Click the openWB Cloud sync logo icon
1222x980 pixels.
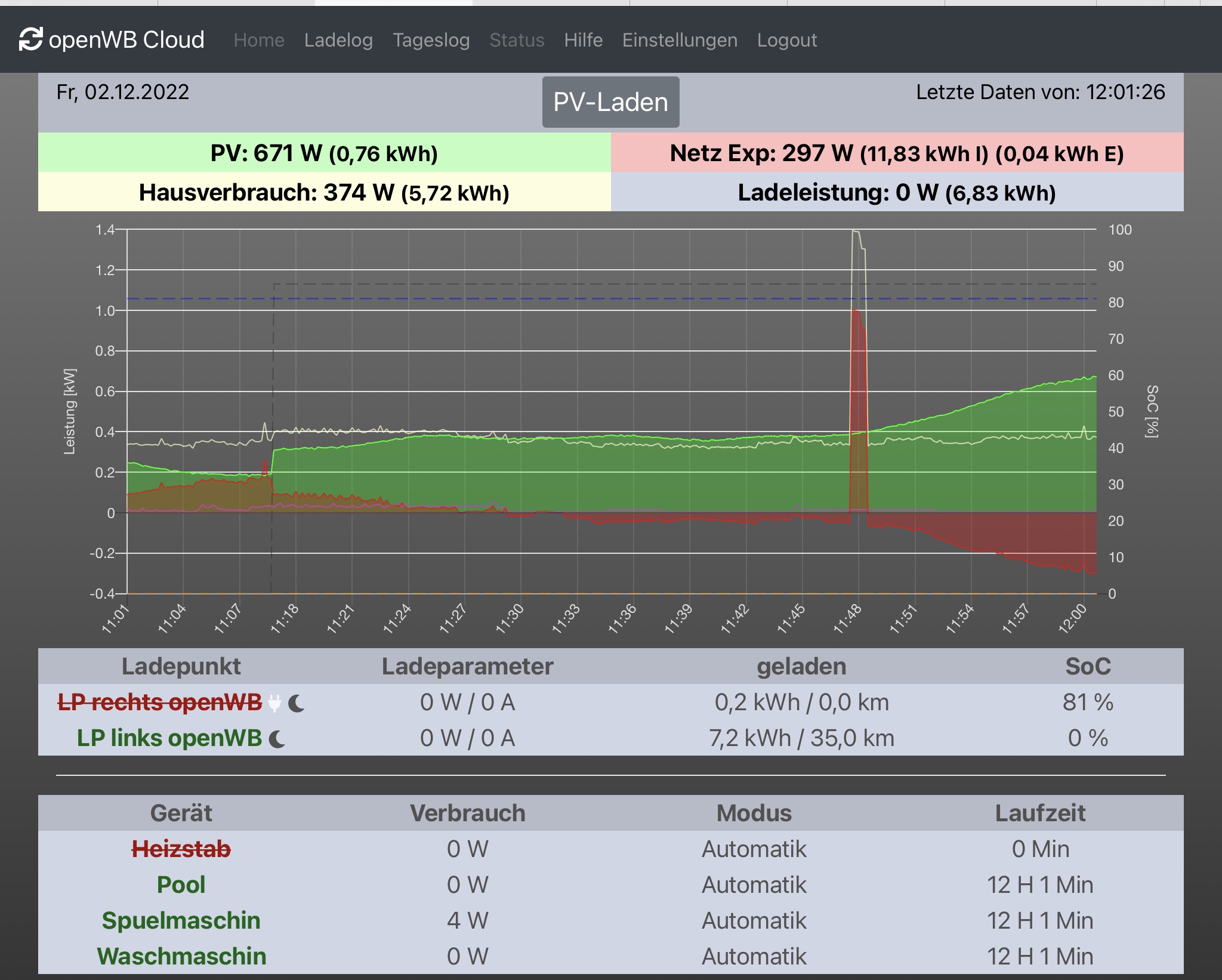tap(30, 39)
